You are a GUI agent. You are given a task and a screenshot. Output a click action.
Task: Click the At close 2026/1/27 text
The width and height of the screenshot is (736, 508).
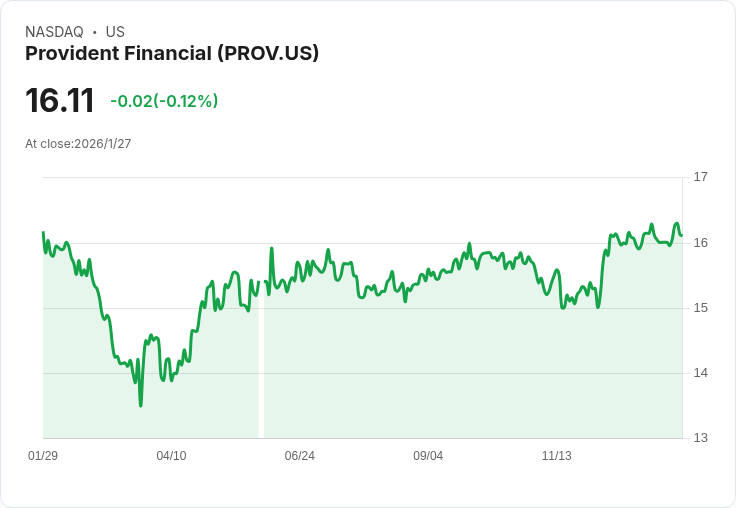click(x=78, y=144)
